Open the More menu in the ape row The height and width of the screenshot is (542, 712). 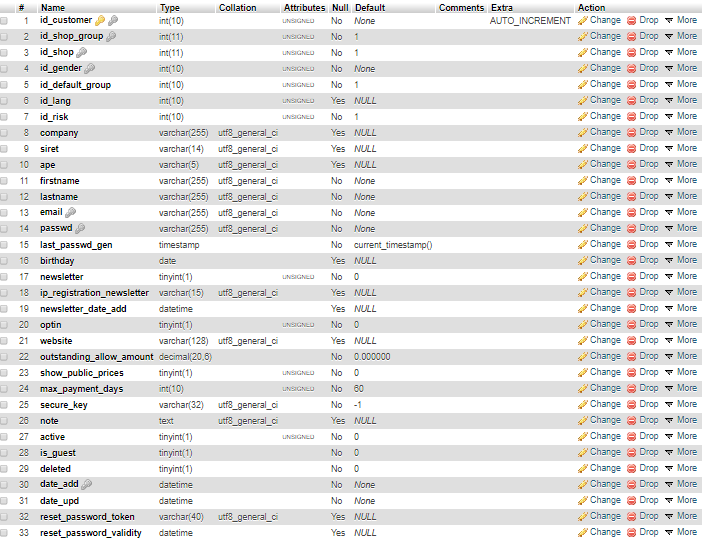(681, 164)
